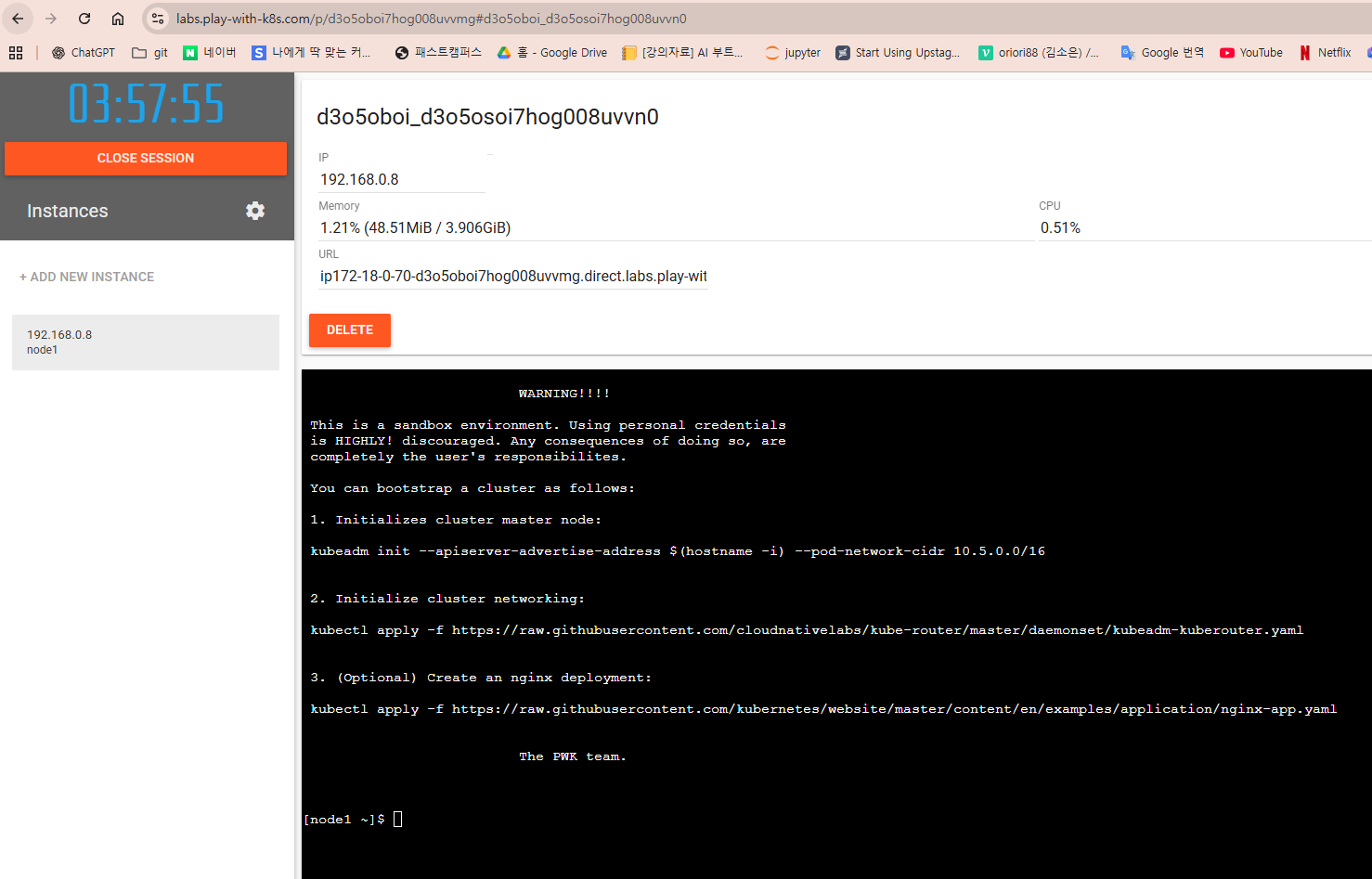Reload the page with refresh icon
The image size is (1372, 879).
(x=84, y=19)
